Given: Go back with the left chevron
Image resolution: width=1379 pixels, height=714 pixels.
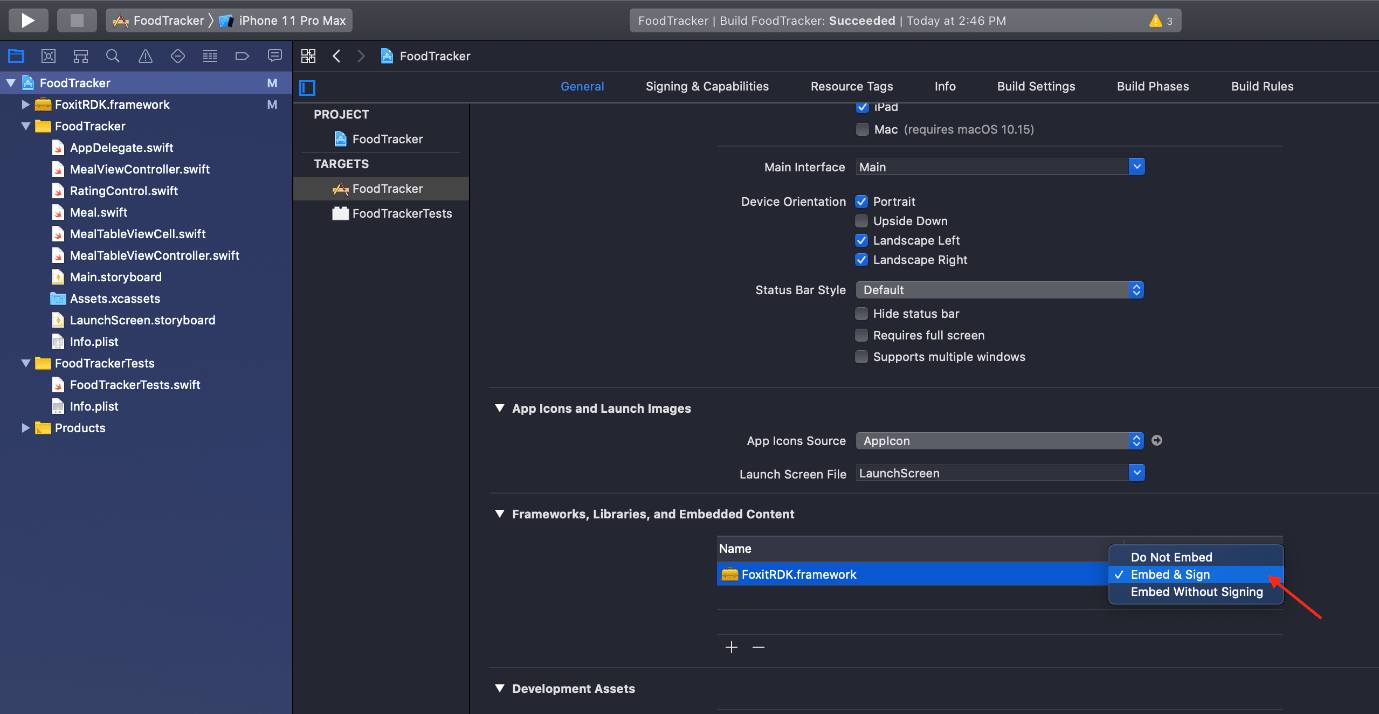Looking at the screenshot, I should pos(337,56).
